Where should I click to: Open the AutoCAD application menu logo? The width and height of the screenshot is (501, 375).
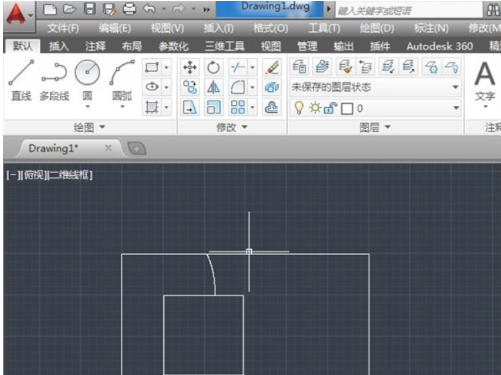pos(16,14)
